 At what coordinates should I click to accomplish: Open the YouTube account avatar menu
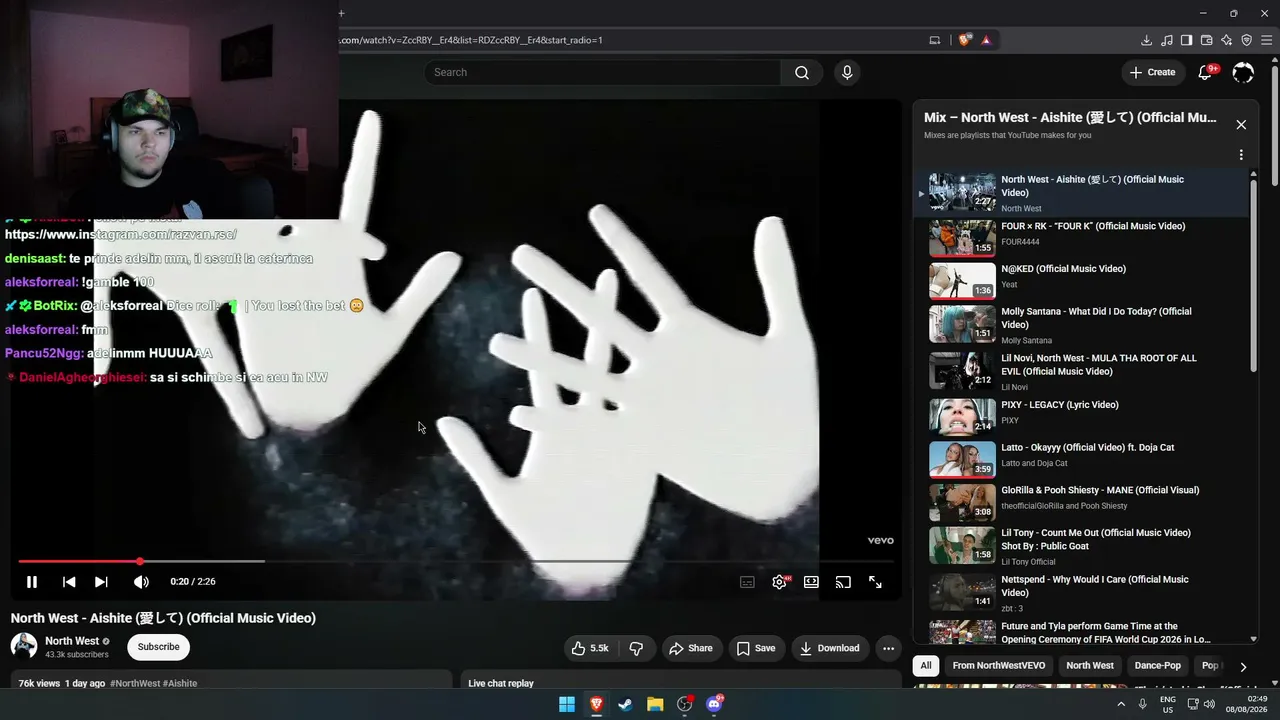tap(1243, 72)
